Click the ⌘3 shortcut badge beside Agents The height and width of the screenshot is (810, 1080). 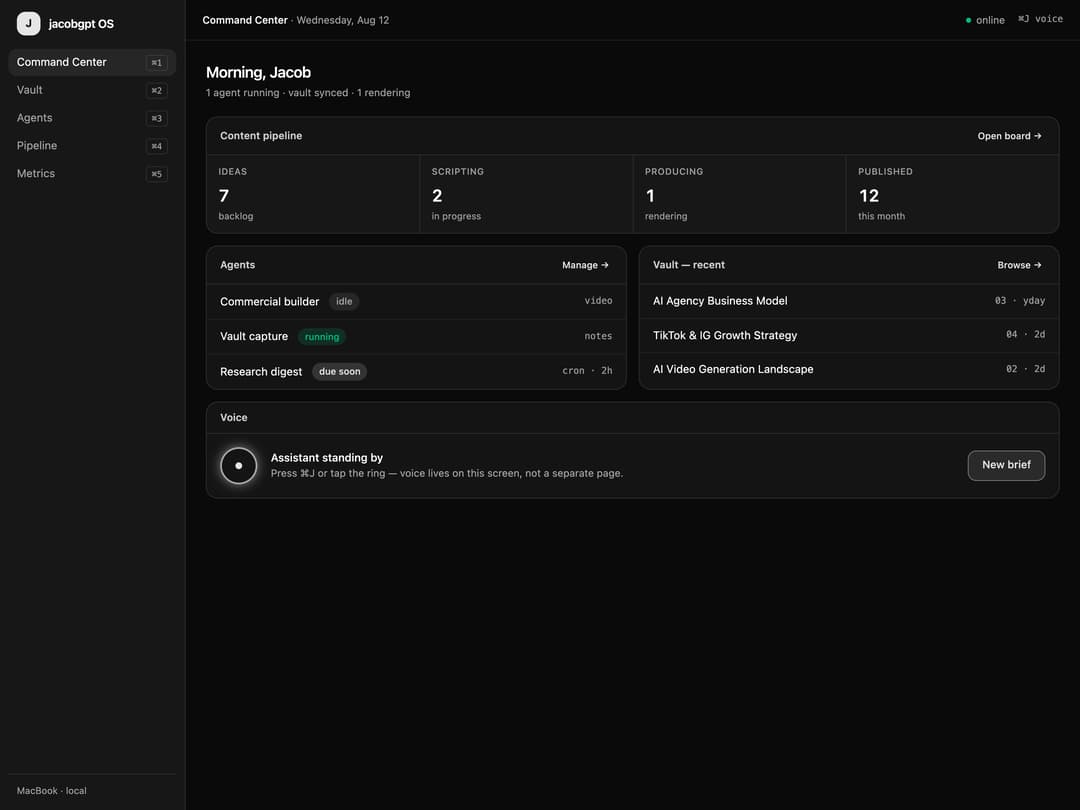point(156,118)
